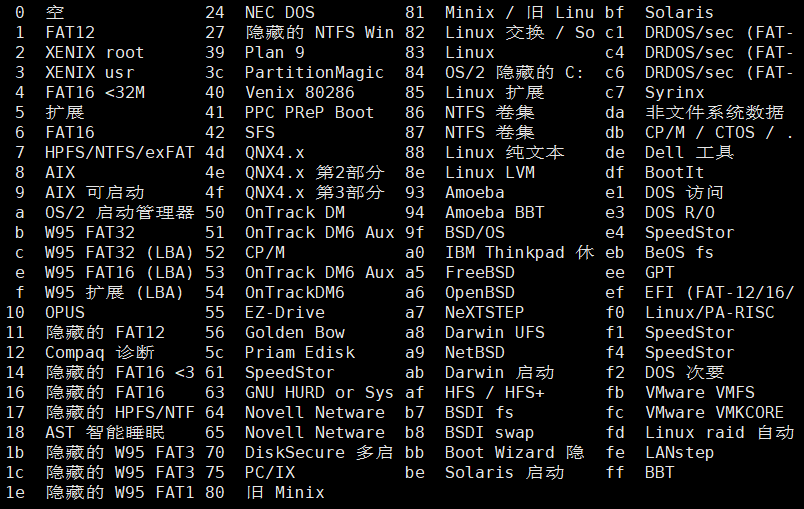
Task: Click the '非文件系统数据' entry
Action: 715,112
